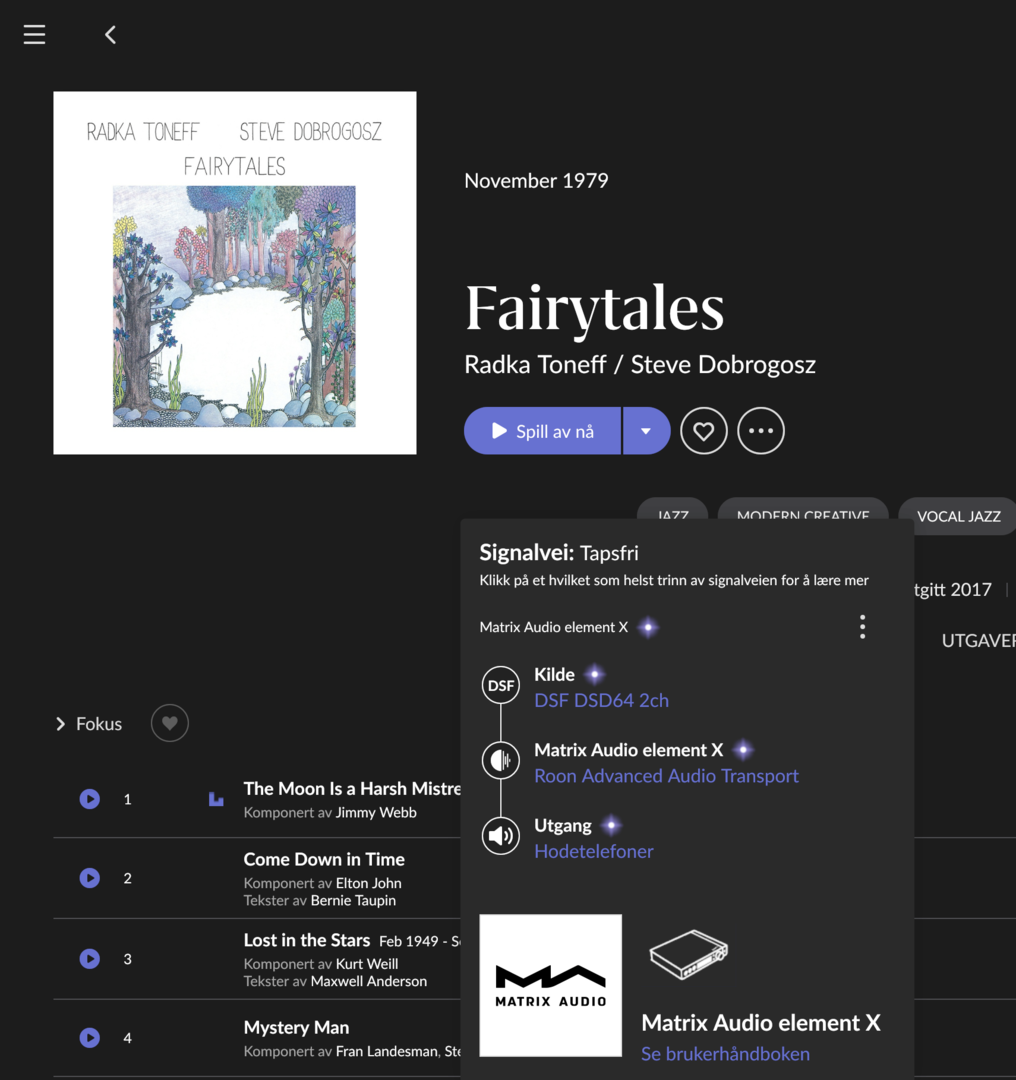1016x1080 pixels.
Task: Play track 3 Lost in the Stars
Action: tap(90, 959)
